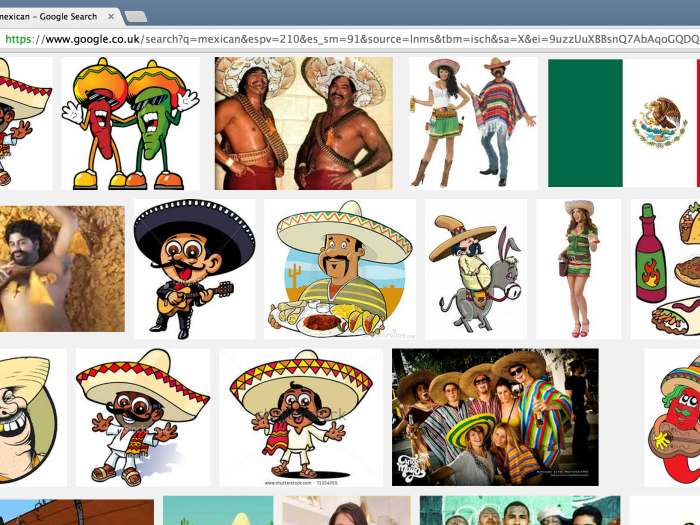
Task: Open the photo of two shirtless men in sombreros
Action: coord(303,124)
